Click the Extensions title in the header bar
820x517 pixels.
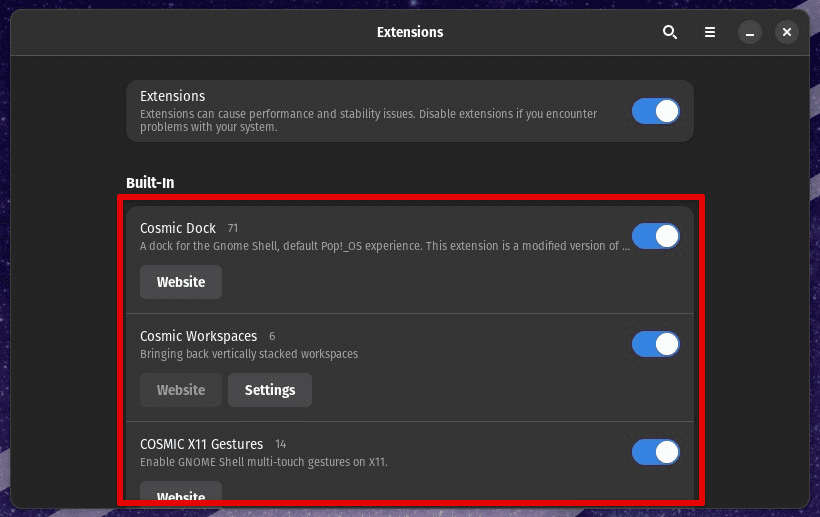coord(410,32)
